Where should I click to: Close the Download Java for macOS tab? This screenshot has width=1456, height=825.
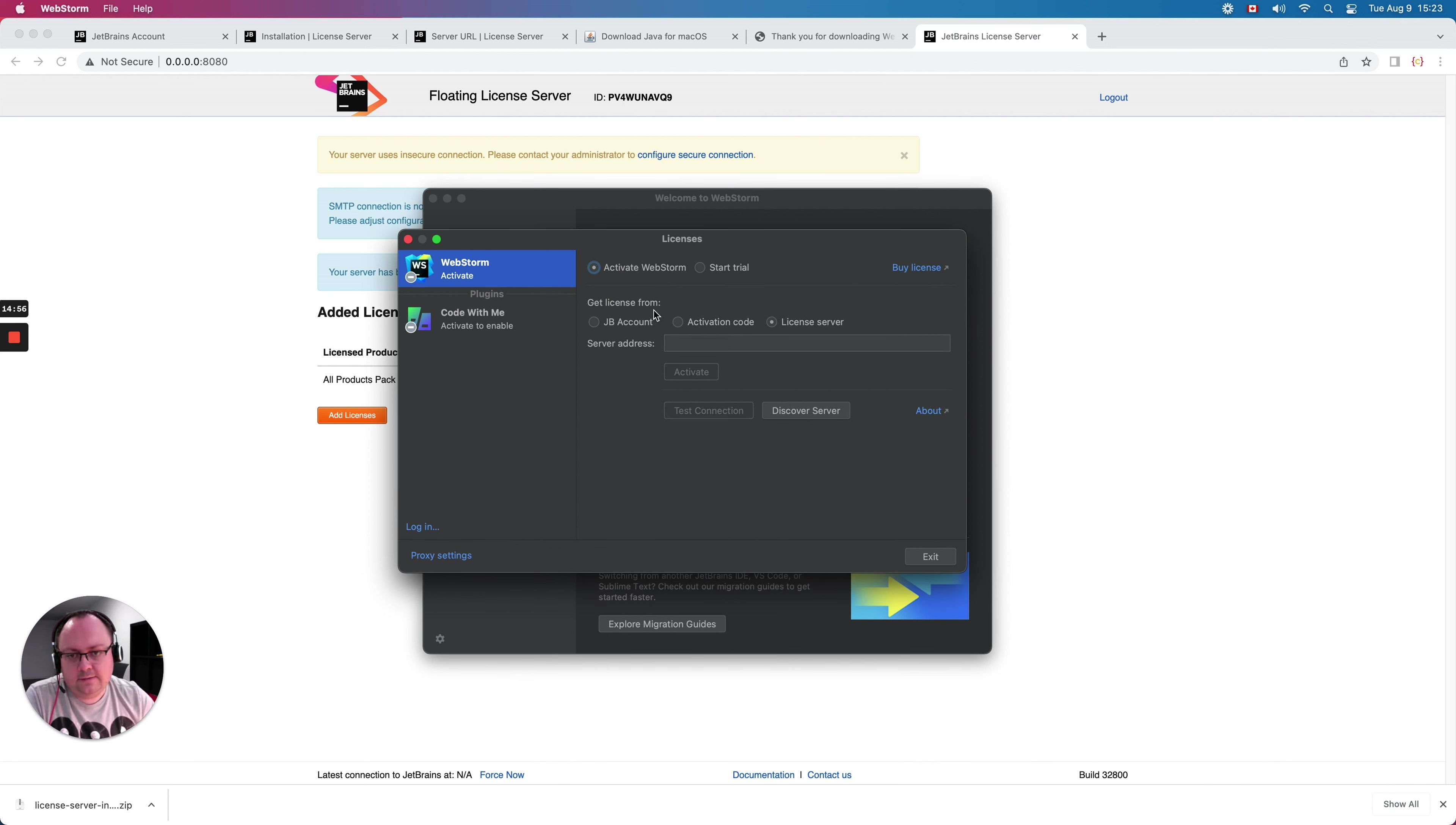tap(735, 36)
